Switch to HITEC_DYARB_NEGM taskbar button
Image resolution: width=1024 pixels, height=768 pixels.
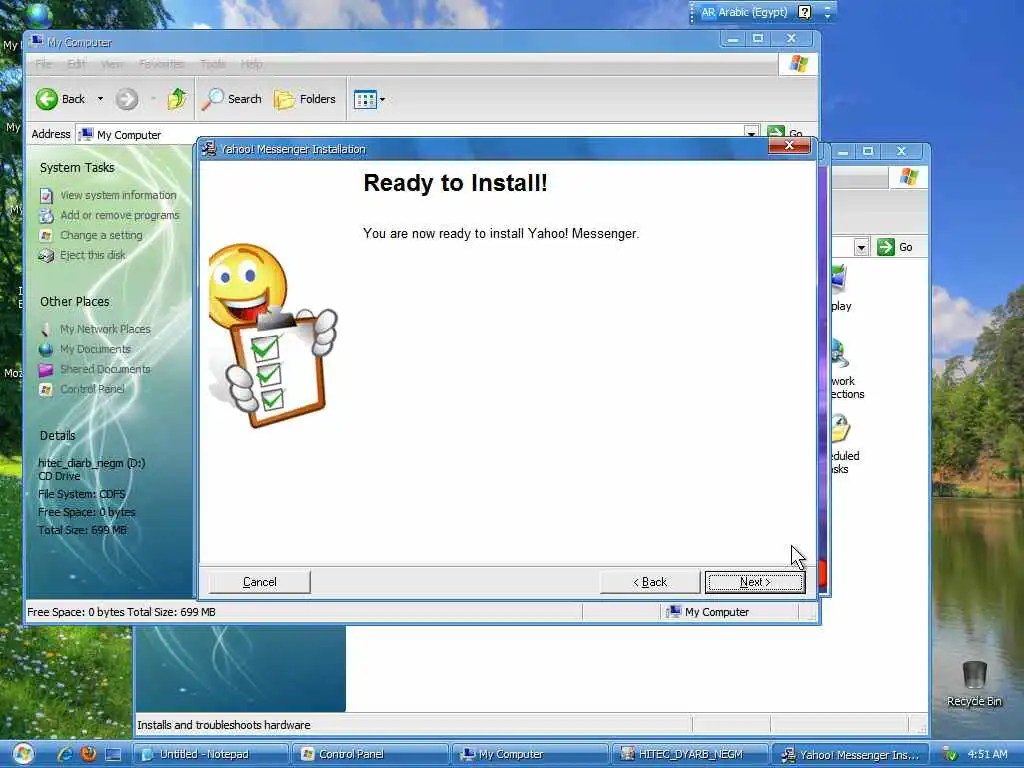coord(690,754)
